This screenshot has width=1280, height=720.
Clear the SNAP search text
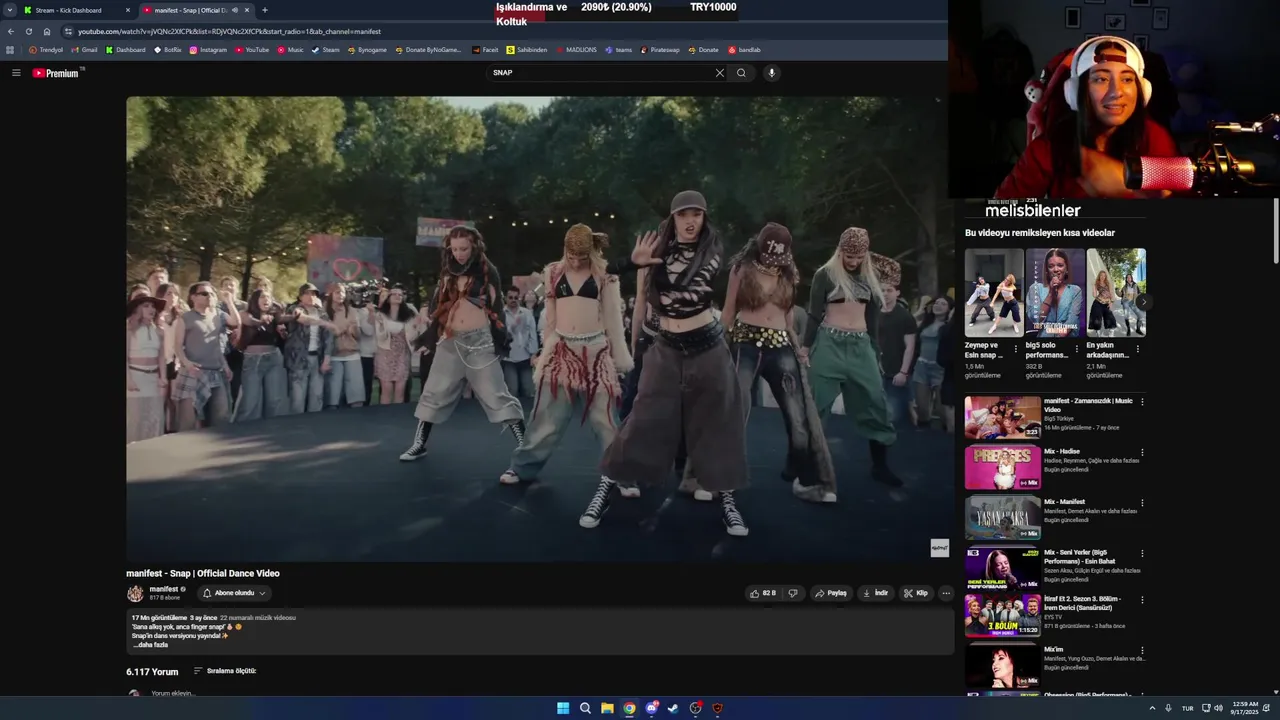[x=719, y=73]
